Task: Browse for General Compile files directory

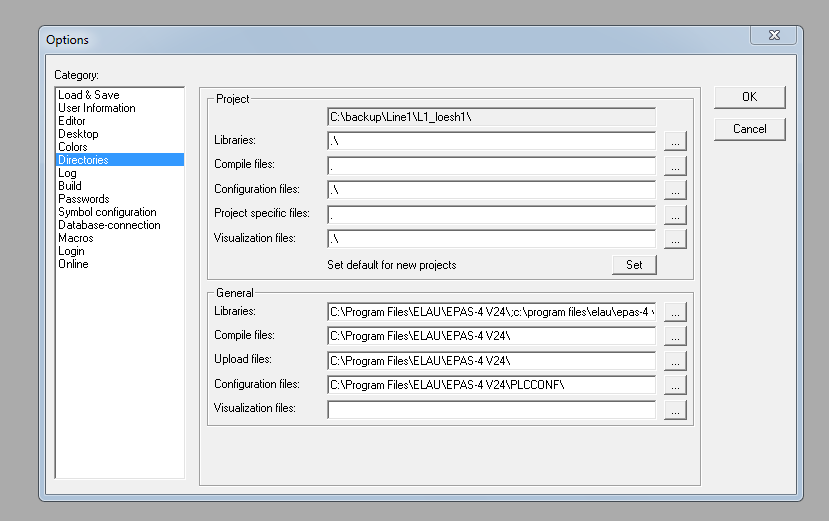Action: pos(675,336)
